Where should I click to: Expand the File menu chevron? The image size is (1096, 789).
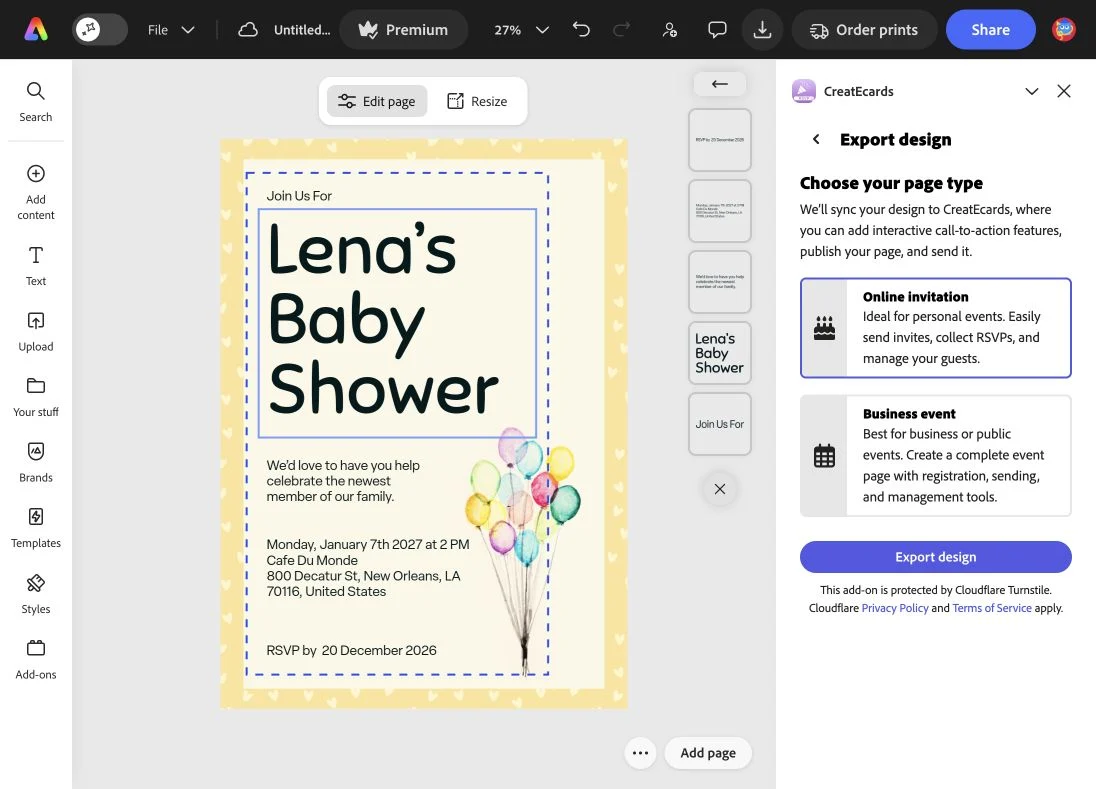pyautogui.click(x=188, y=30)
